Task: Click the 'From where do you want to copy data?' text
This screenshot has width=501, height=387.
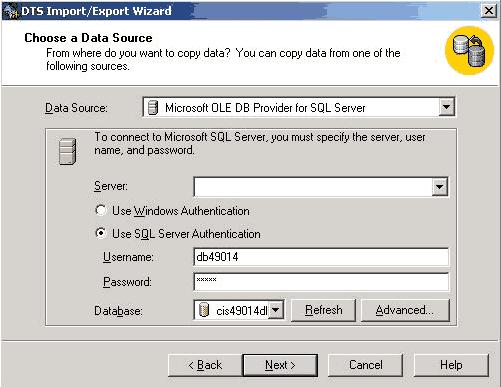Action: (223, 59)
